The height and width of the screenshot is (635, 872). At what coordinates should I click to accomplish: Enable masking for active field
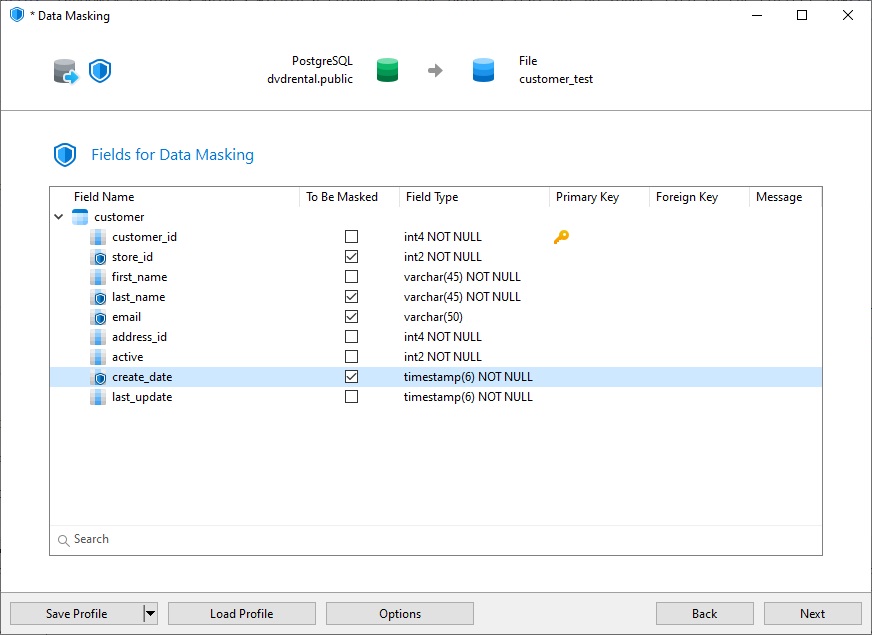point(351,357)
